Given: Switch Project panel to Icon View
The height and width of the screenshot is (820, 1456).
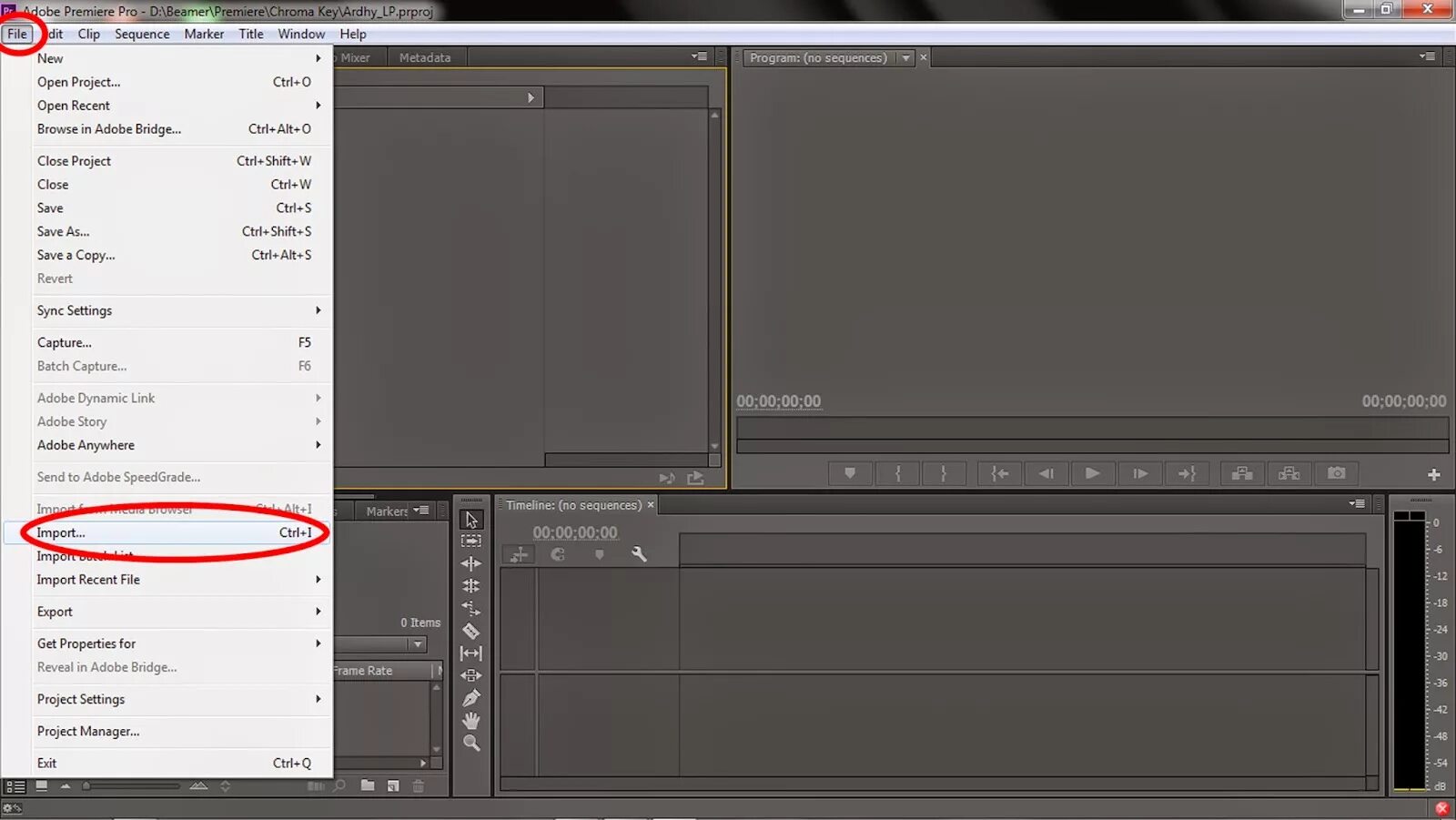Looking at the screenshot, I should click(42, 785).
